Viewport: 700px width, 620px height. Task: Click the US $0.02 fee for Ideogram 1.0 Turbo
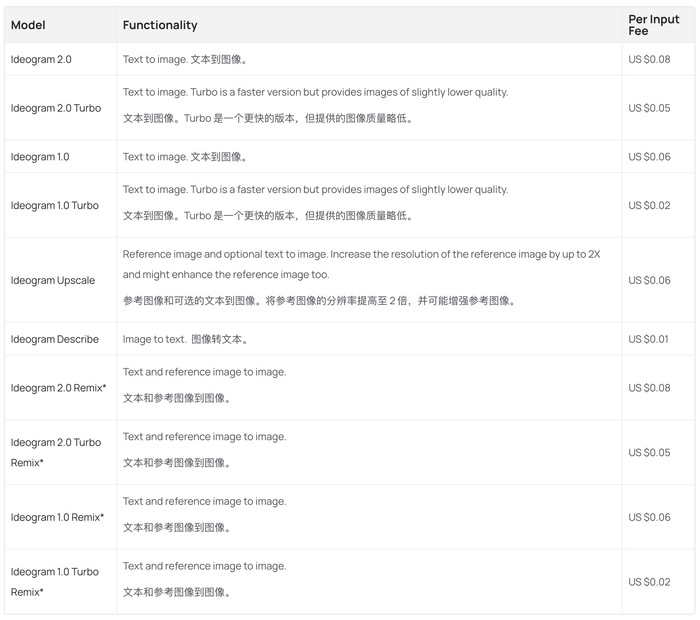click(x=649, y=205)
